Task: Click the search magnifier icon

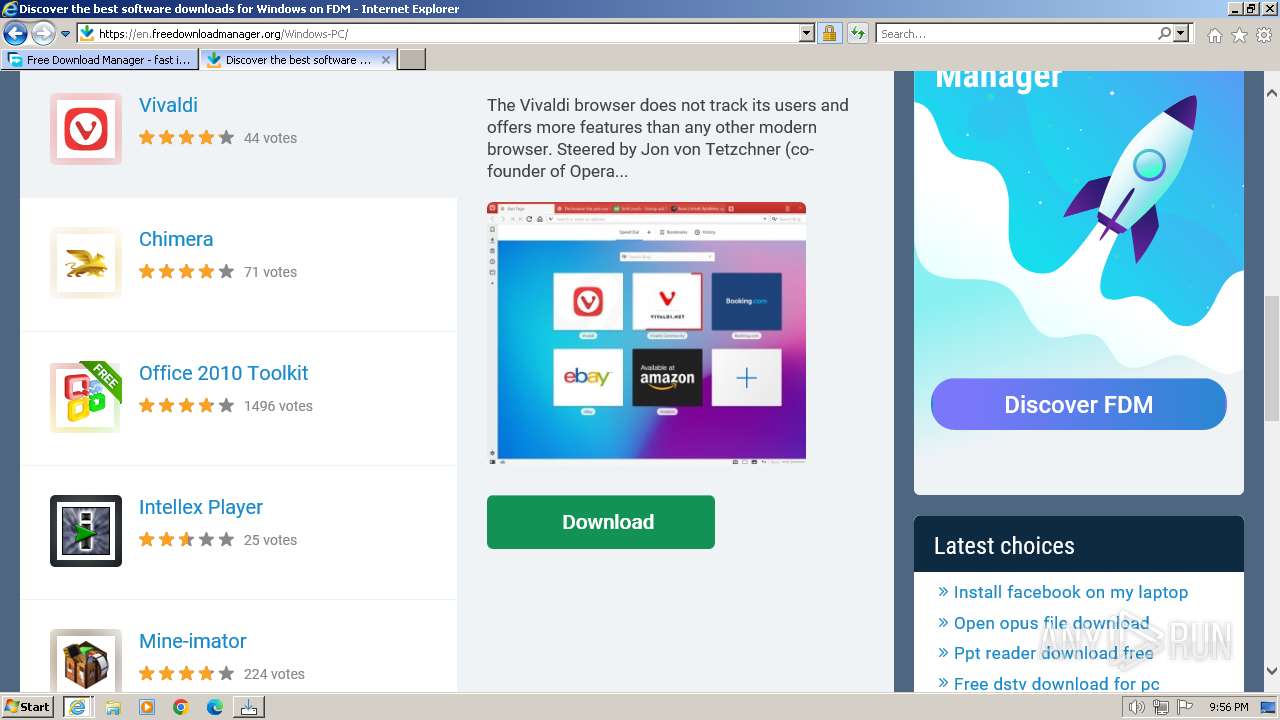Action: click(1164, 33)
